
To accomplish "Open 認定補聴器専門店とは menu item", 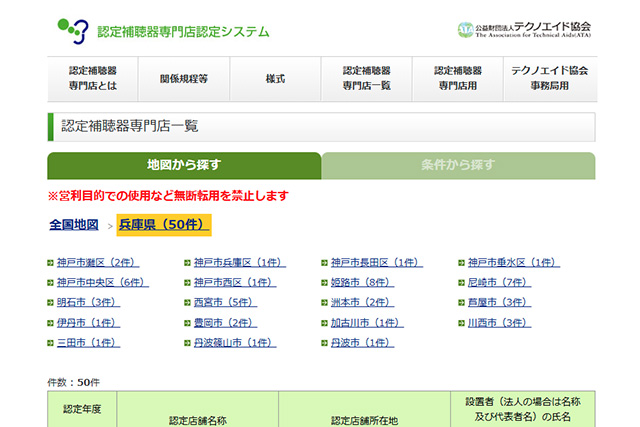I will click(x=93, y=78).
